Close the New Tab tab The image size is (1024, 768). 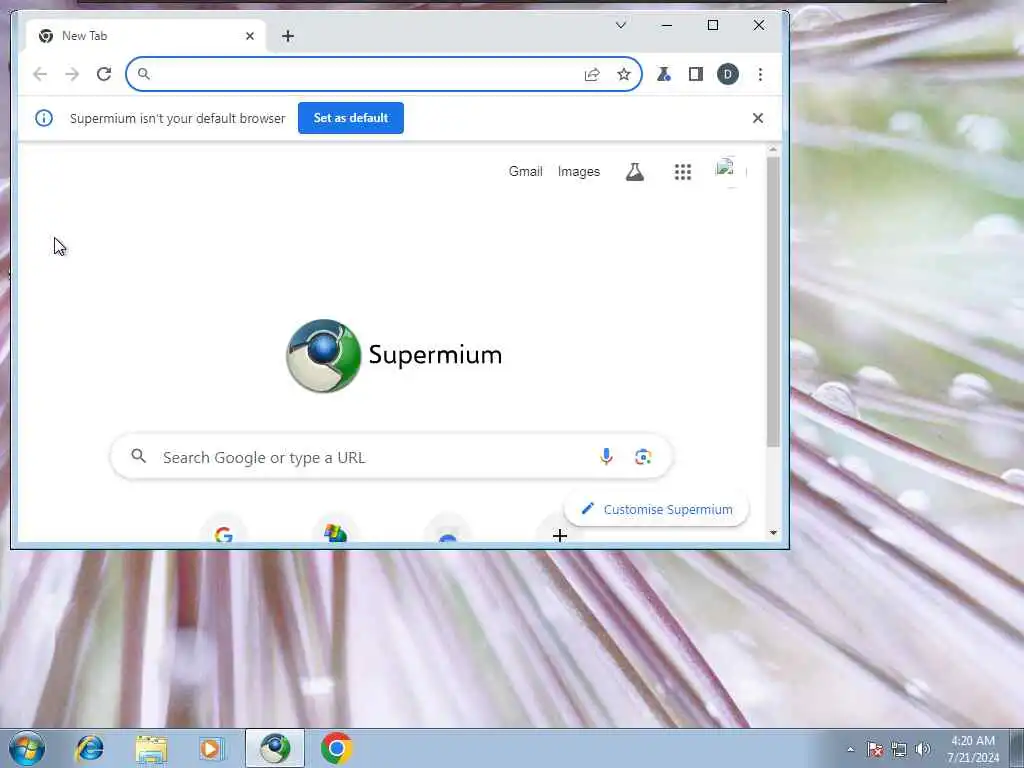249,36
